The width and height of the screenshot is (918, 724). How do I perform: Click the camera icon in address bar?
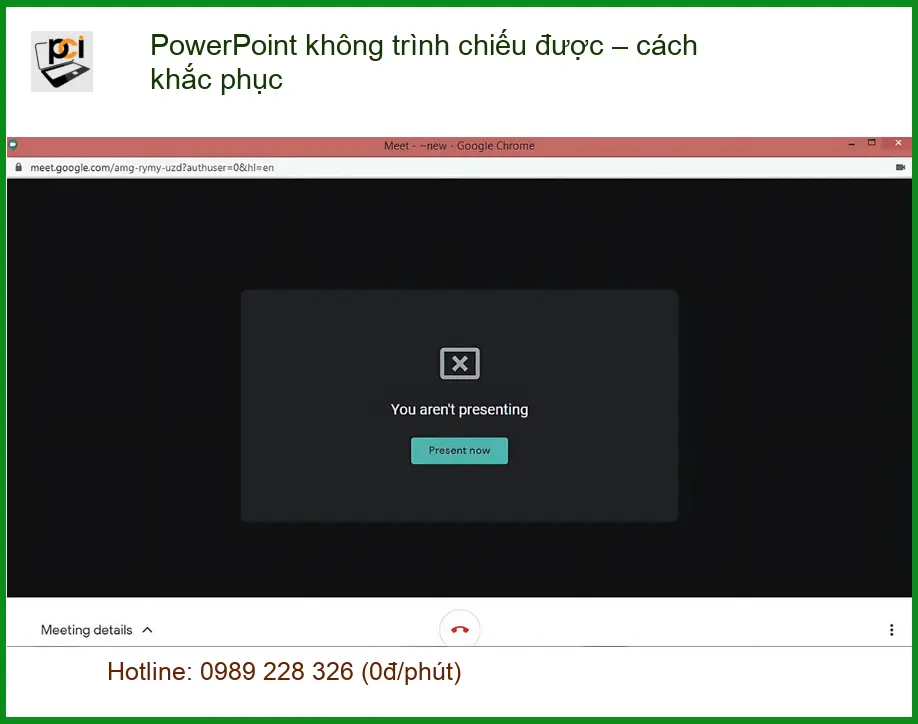[x=900, y=167]
